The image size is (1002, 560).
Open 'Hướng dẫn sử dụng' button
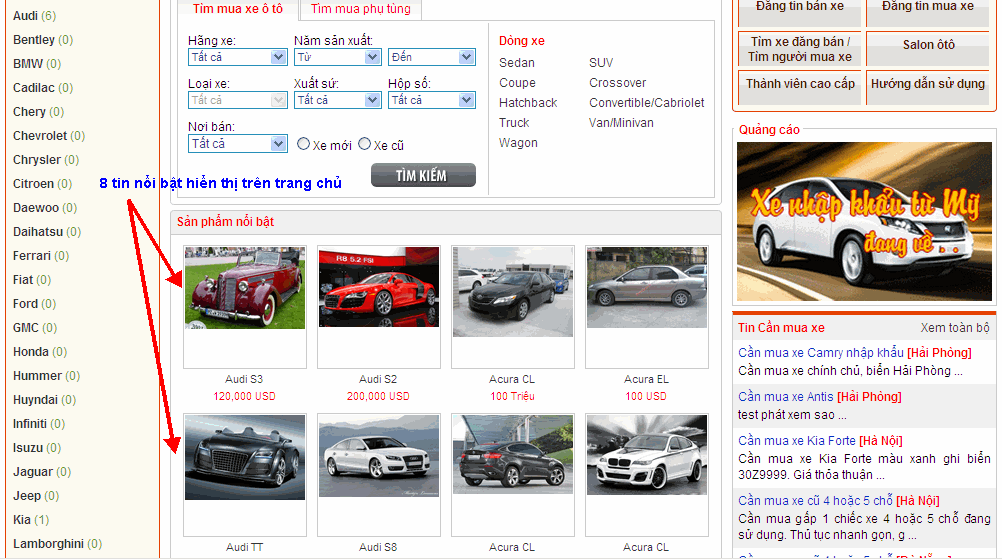[x=928, y=88]
